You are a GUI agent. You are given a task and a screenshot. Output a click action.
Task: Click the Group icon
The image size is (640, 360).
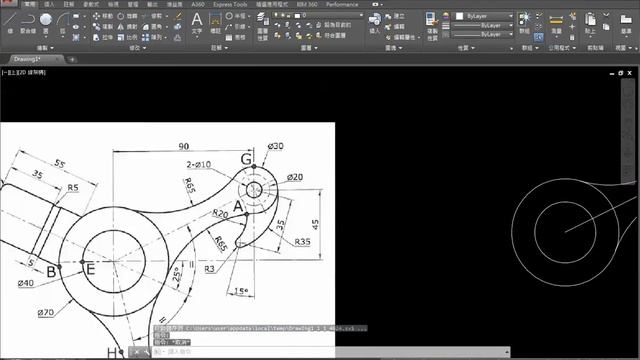pos(524,19)
